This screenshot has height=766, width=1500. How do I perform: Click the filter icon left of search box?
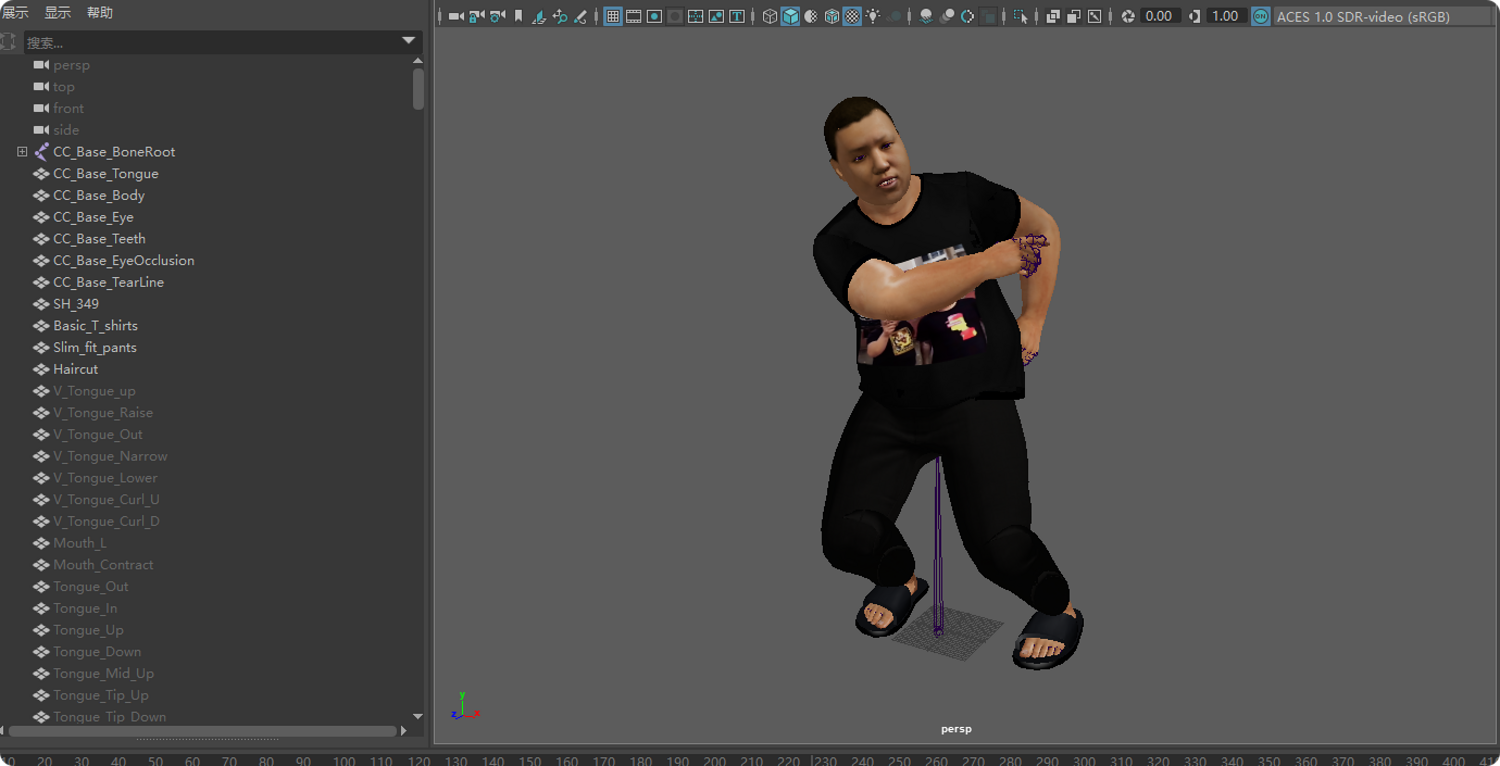[x=9, y=42]
